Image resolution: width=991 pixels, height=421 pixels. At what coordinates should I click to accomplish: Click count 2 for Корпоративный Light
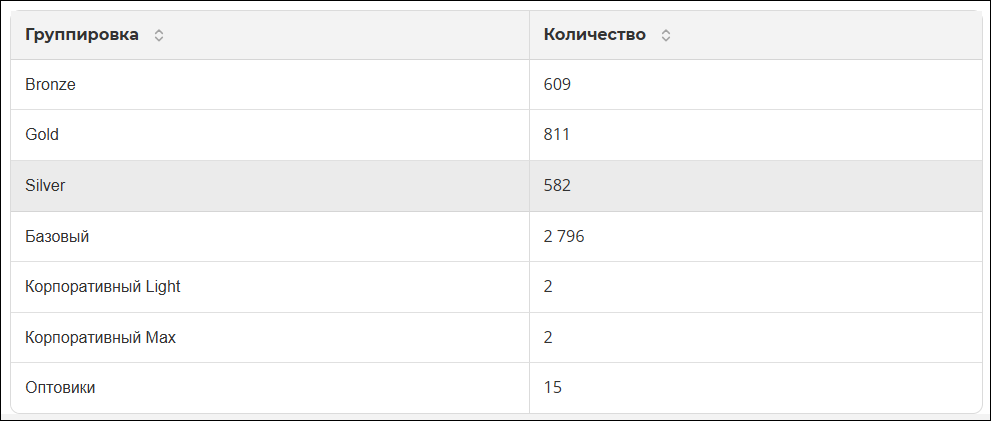click(x=548, y=287)
